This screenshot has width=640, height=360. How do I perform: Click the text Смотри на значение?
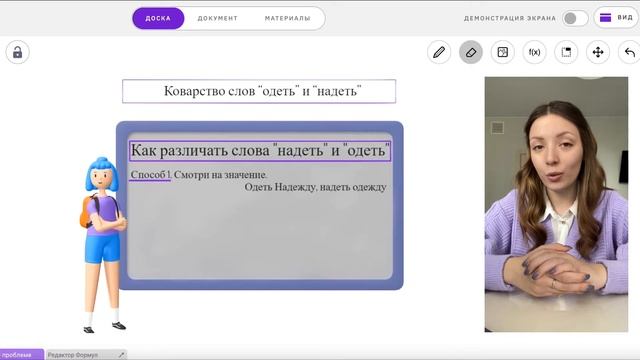pyautogui.click(x=220, y=175)
